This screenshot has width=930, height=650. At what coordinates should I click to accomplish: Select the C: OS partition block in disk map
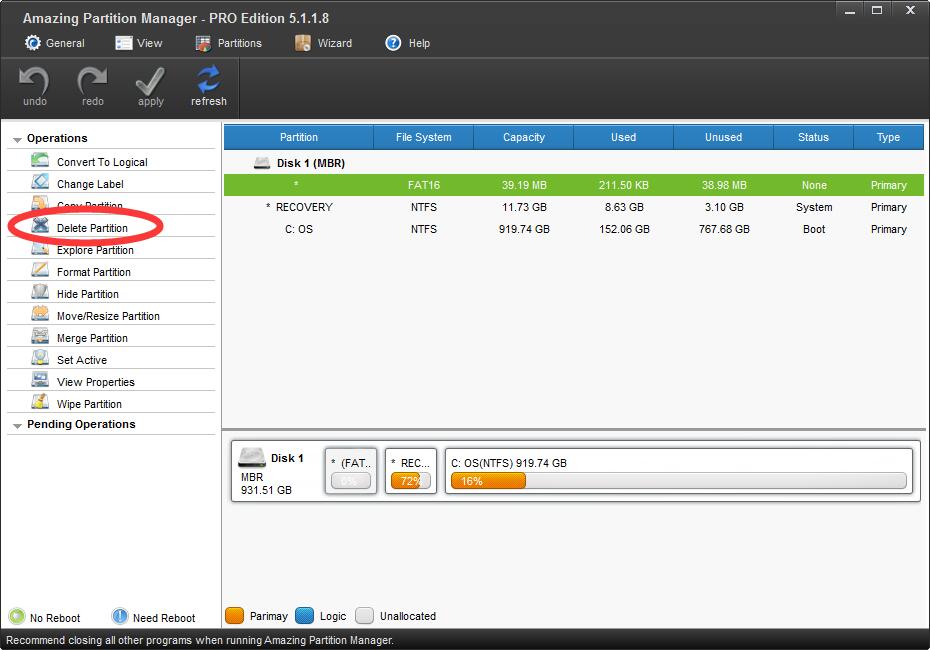679,471
